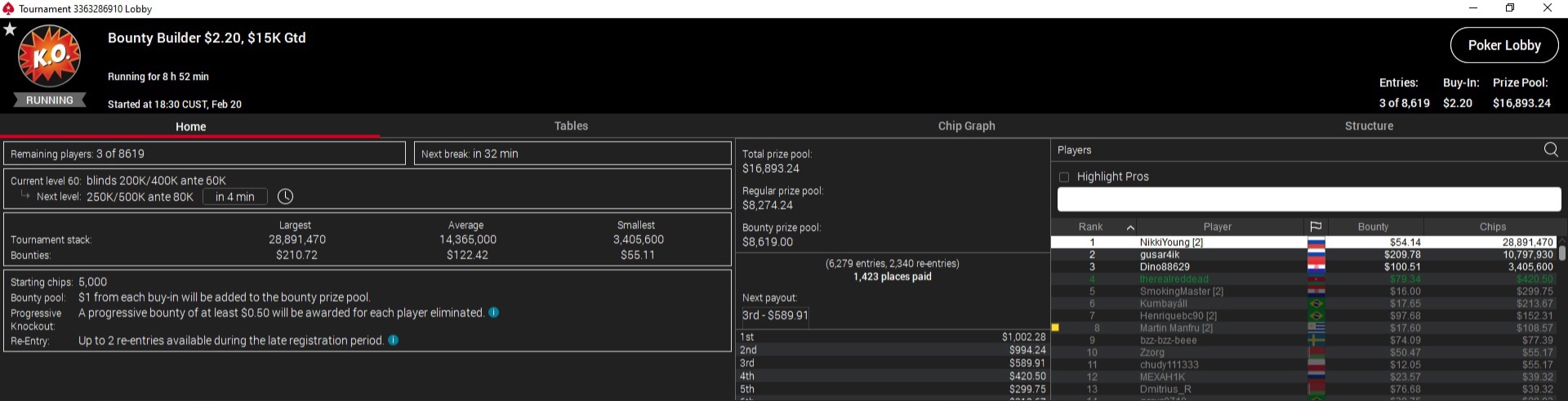Select player chudy111333 row
Screen dimensions: 1568x401
[x=1304, y=365]
